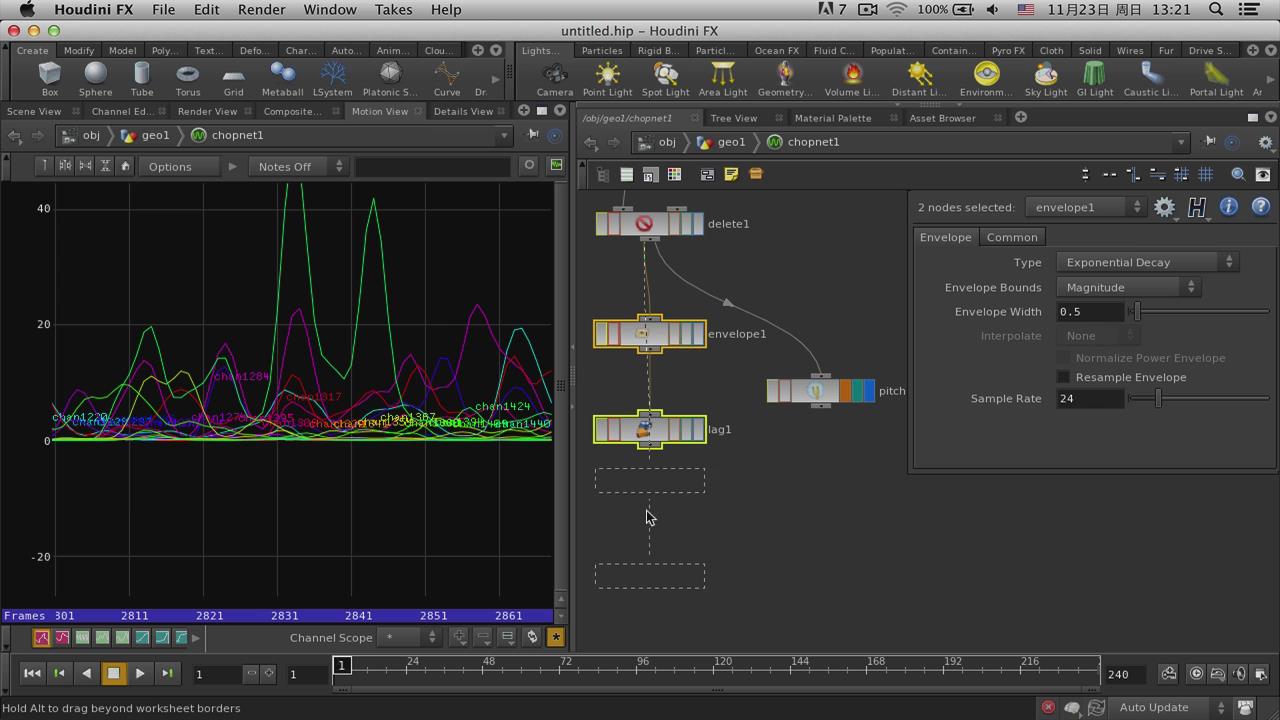The width and height of the screenshot is (1280, 720).
Task: Create a Grid from the shelf
Action: [233, 79]
